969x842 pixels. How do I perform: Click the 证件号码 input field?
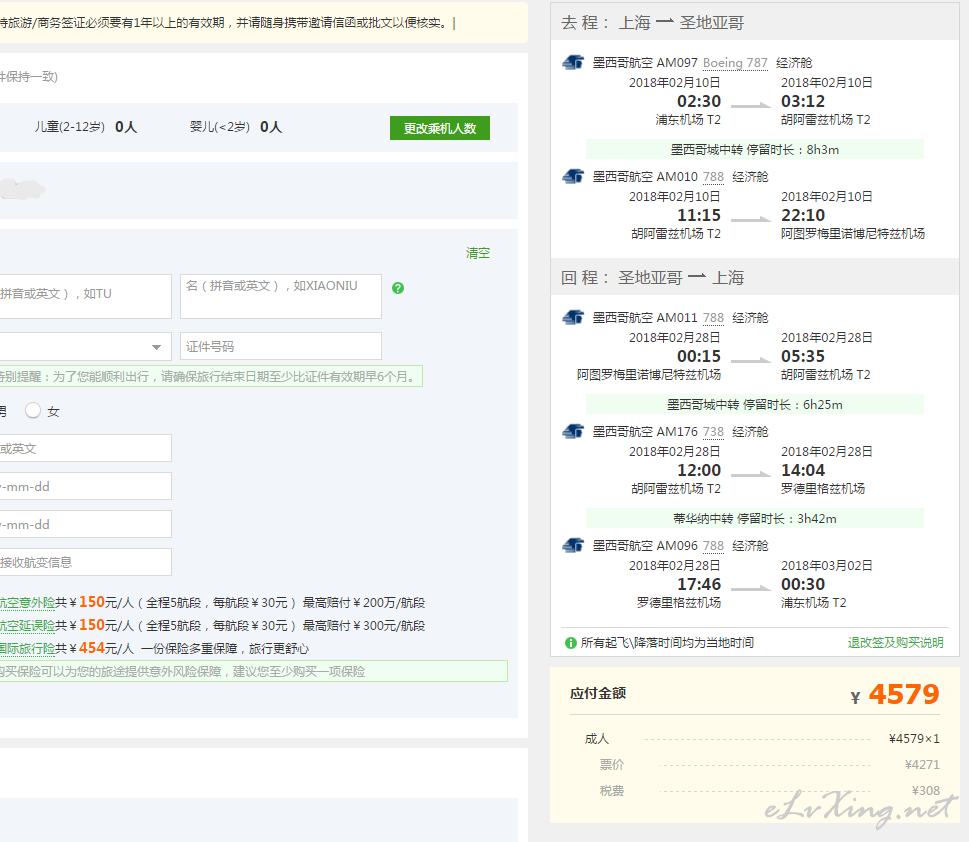tap(281, 346)
